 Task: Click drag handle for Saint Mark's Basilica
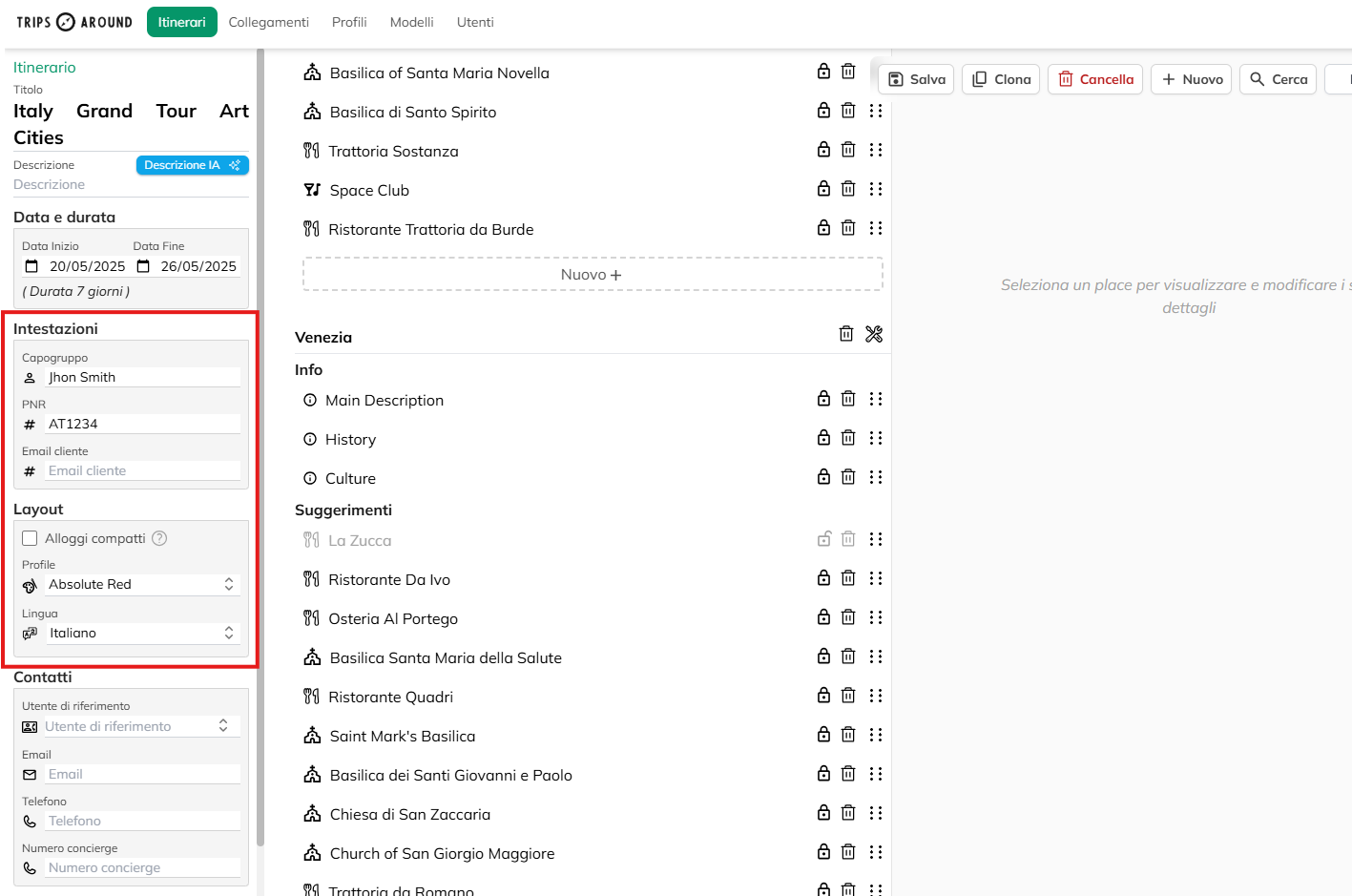(x=876, y=735)
